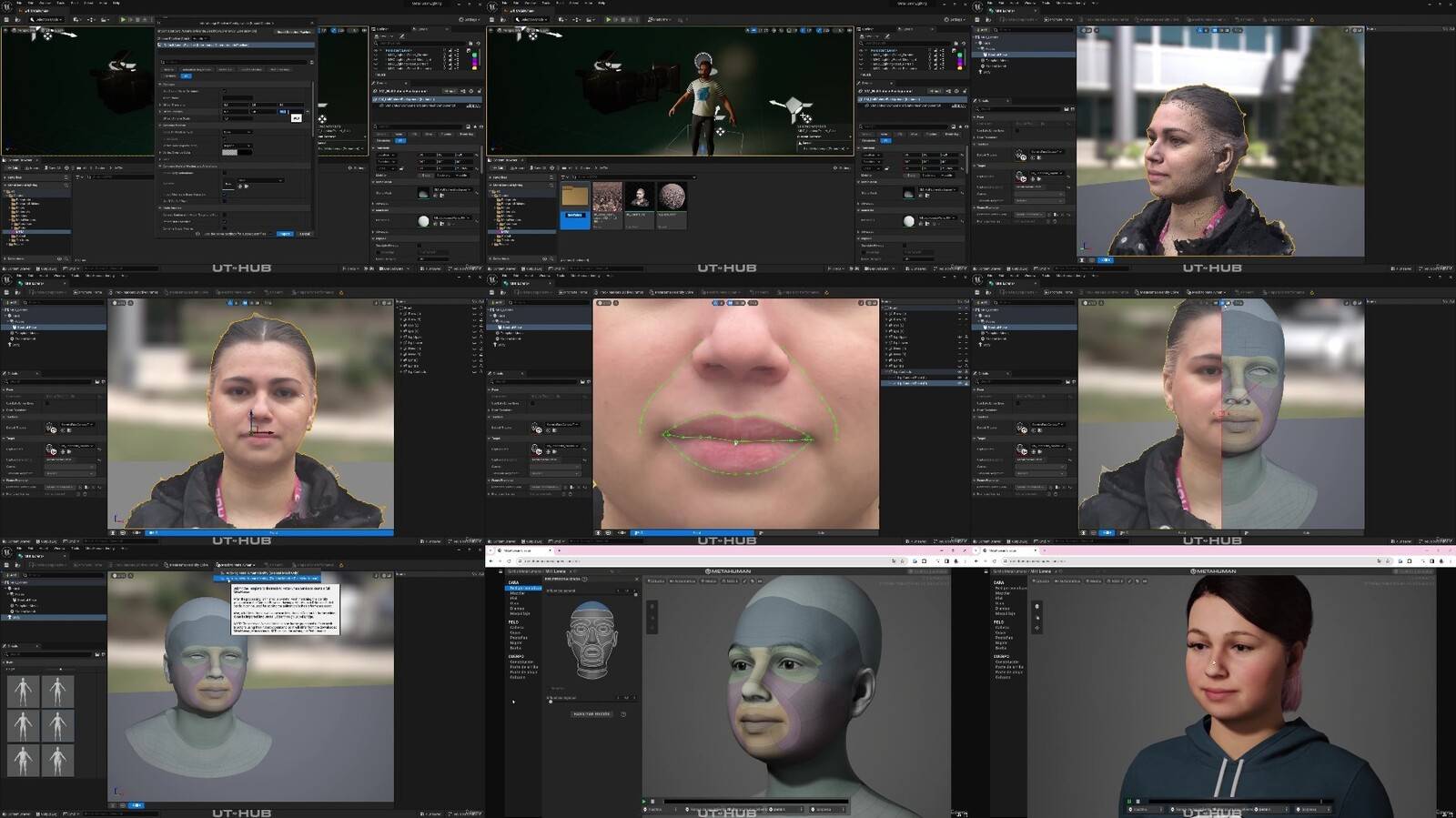Image resolution: width=1456 pixels, height=818 pixels.
Task: Select Mezclar in the MetaHuman sidebar by wireframe head
Action: pos(518,593)
